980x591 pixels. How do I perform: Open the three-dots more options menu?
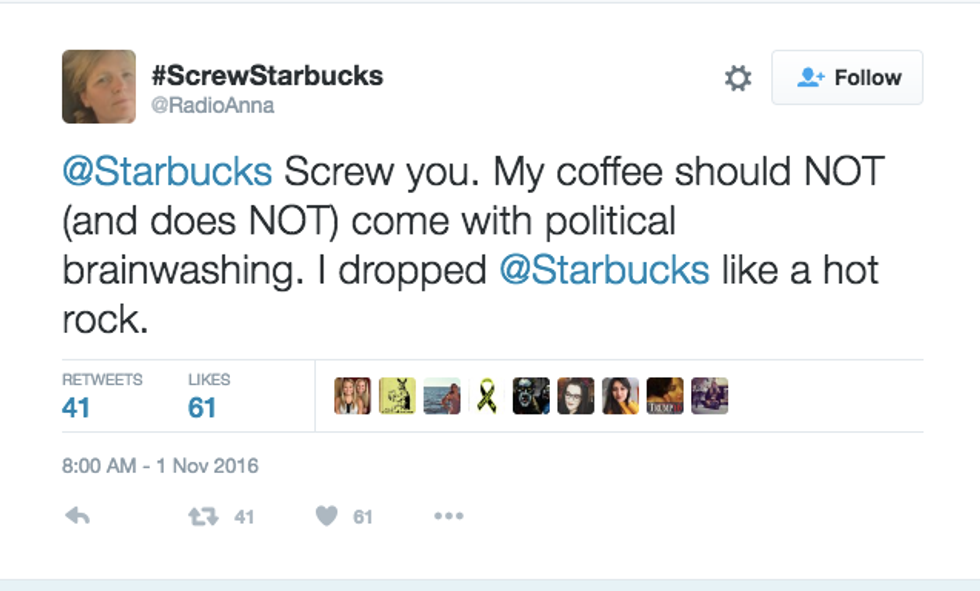coord(448,516)
